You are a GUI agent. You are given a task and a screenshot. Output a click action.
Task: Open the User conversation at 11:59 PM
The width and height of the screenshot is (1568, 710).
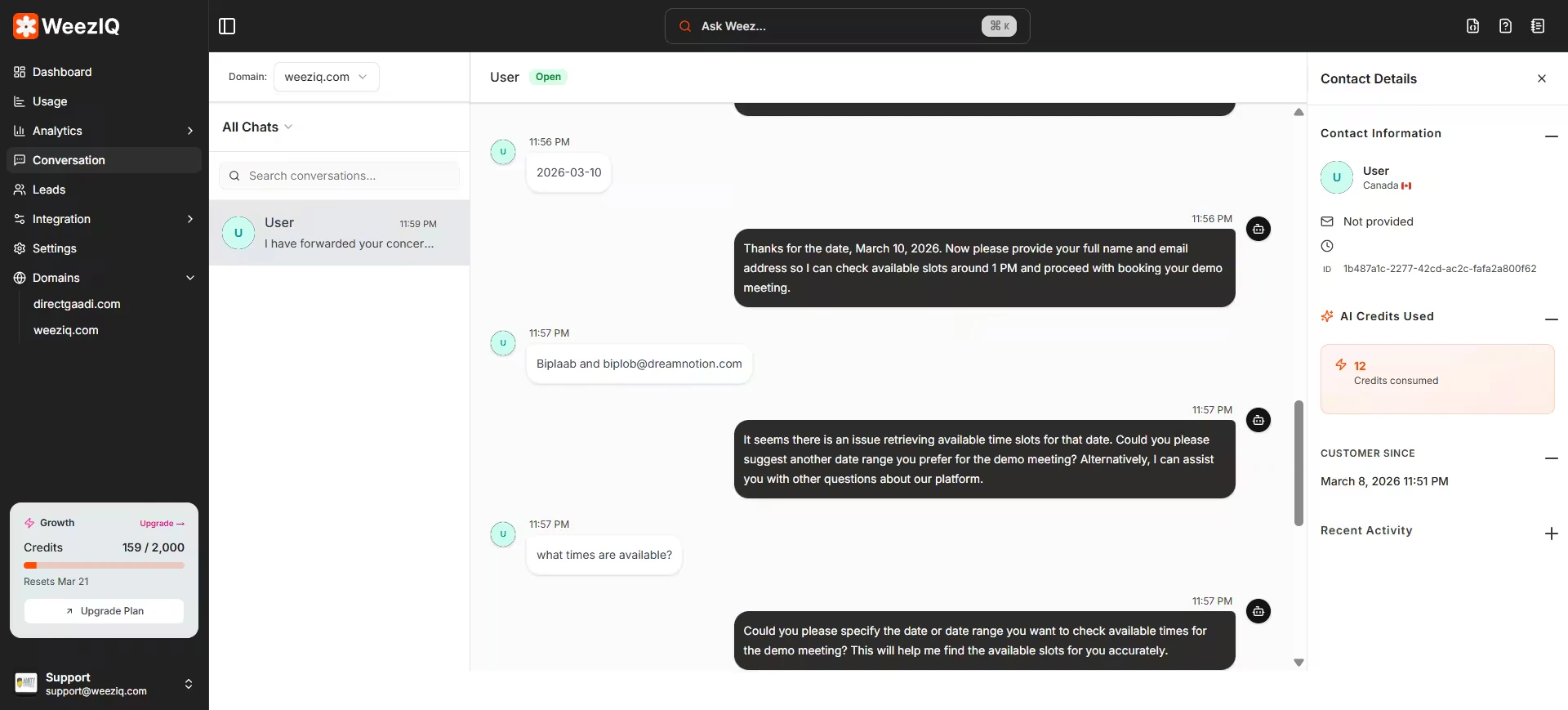(340, 233)
